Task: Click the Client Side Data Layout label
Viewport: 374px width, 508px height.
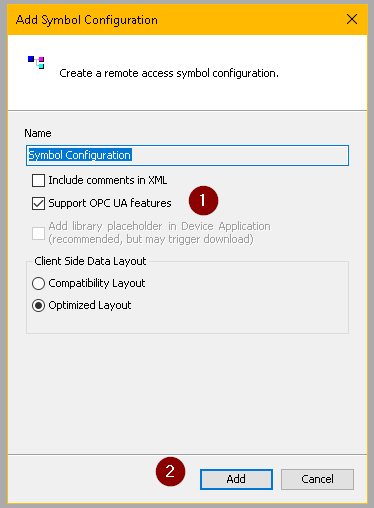Action: coord(90,261)
